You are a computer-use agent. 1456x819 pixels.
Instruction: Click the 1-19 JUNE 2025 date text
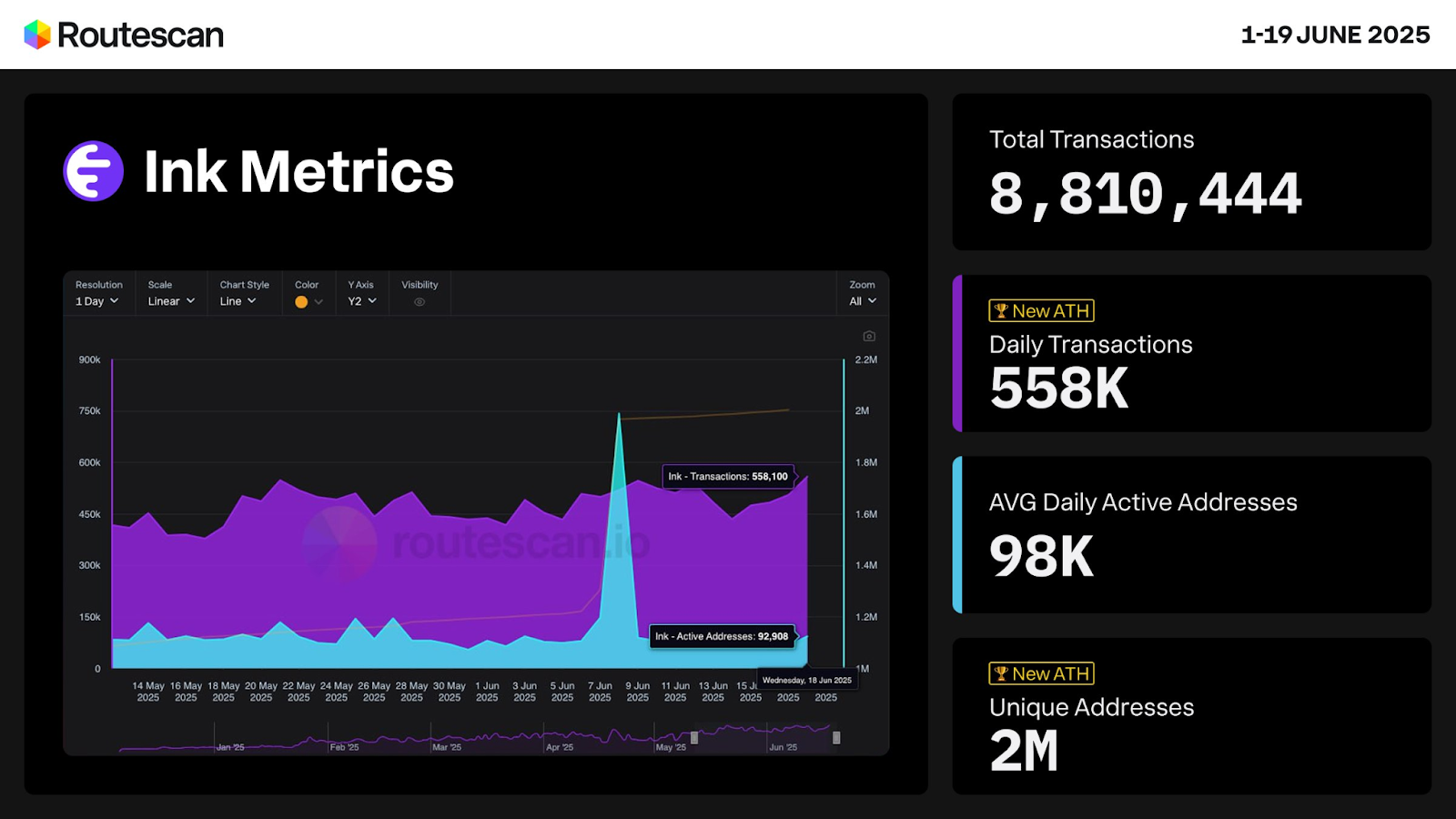click(x=1335, y=35)
